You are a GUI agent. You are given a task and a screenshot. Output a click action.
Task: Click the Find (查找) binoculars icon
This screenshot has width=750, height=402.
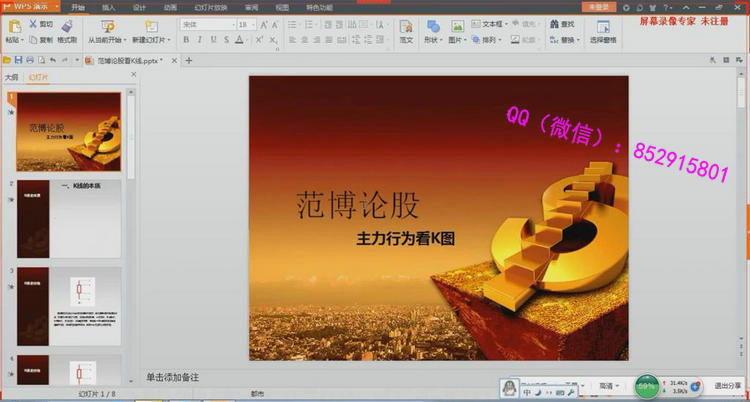pyautogui.click(x=553, y=23)
